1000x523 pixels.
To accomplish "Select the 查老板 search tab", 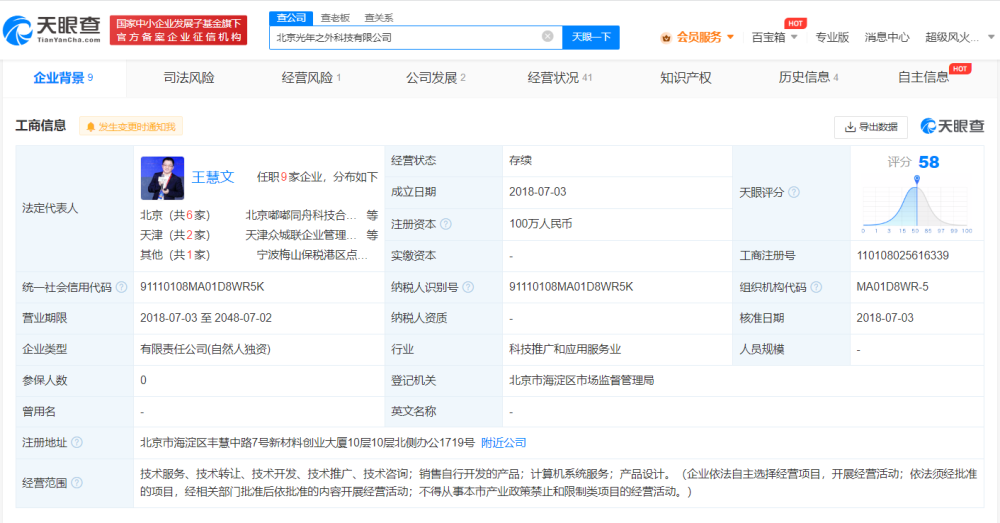I will tap(335, 18).
